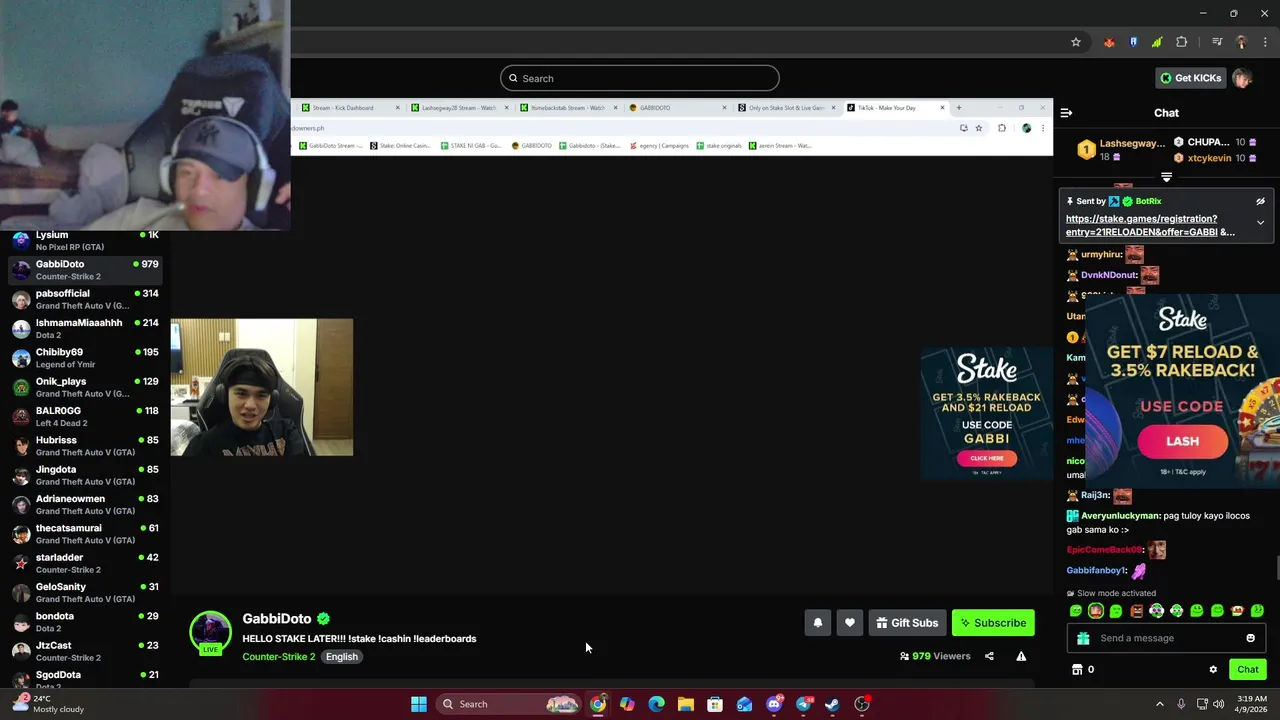Open Chibiby69's channel in the sidebar
The width and height of the screenshot is (1280, 720).
click(85, 357)
